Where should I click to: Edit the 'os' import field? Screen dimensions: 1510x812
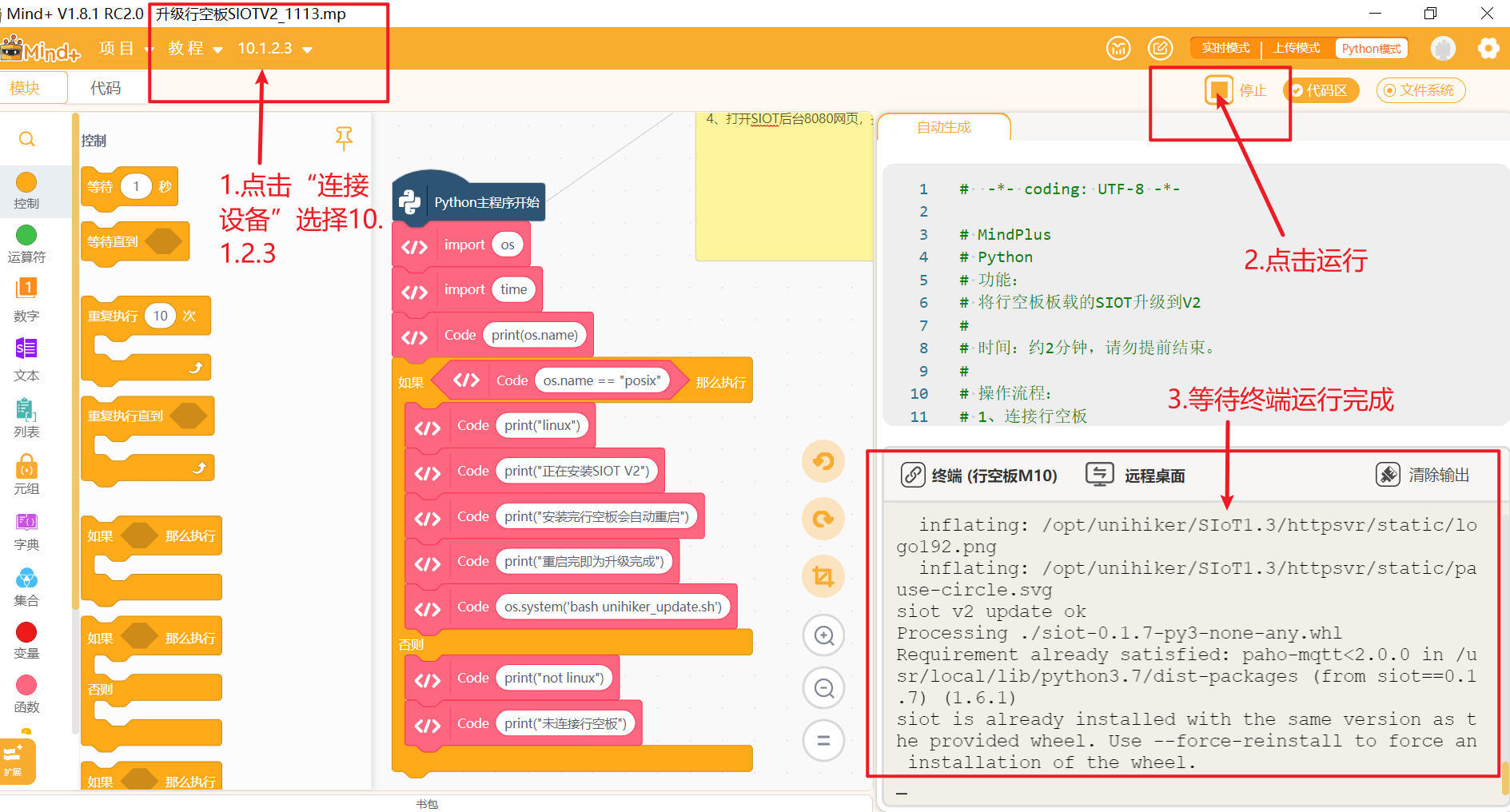pos(508,245)
